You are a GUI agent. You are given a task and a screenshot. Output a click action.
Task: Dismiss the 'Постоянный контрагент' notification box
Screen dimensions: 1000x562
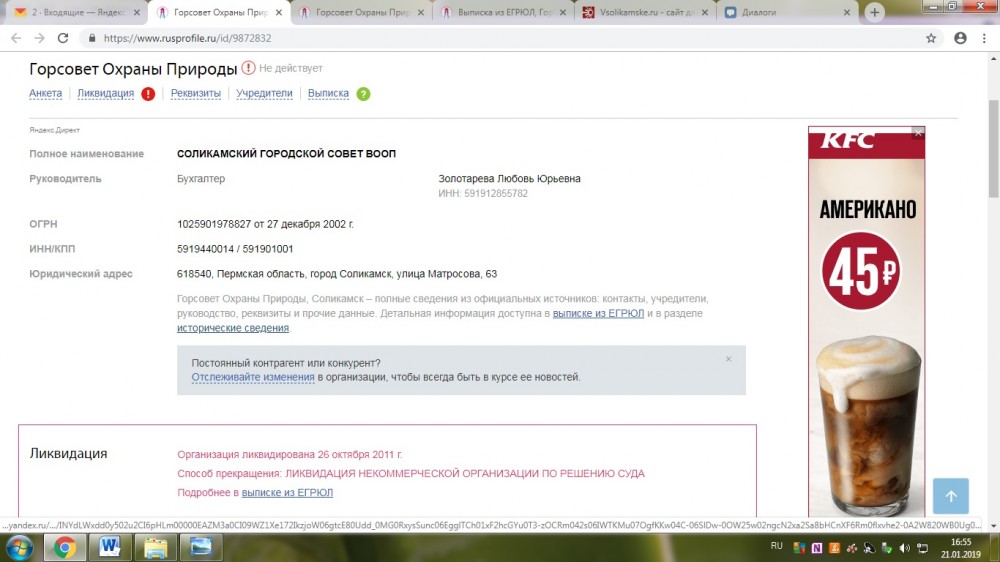coord(728,359)
